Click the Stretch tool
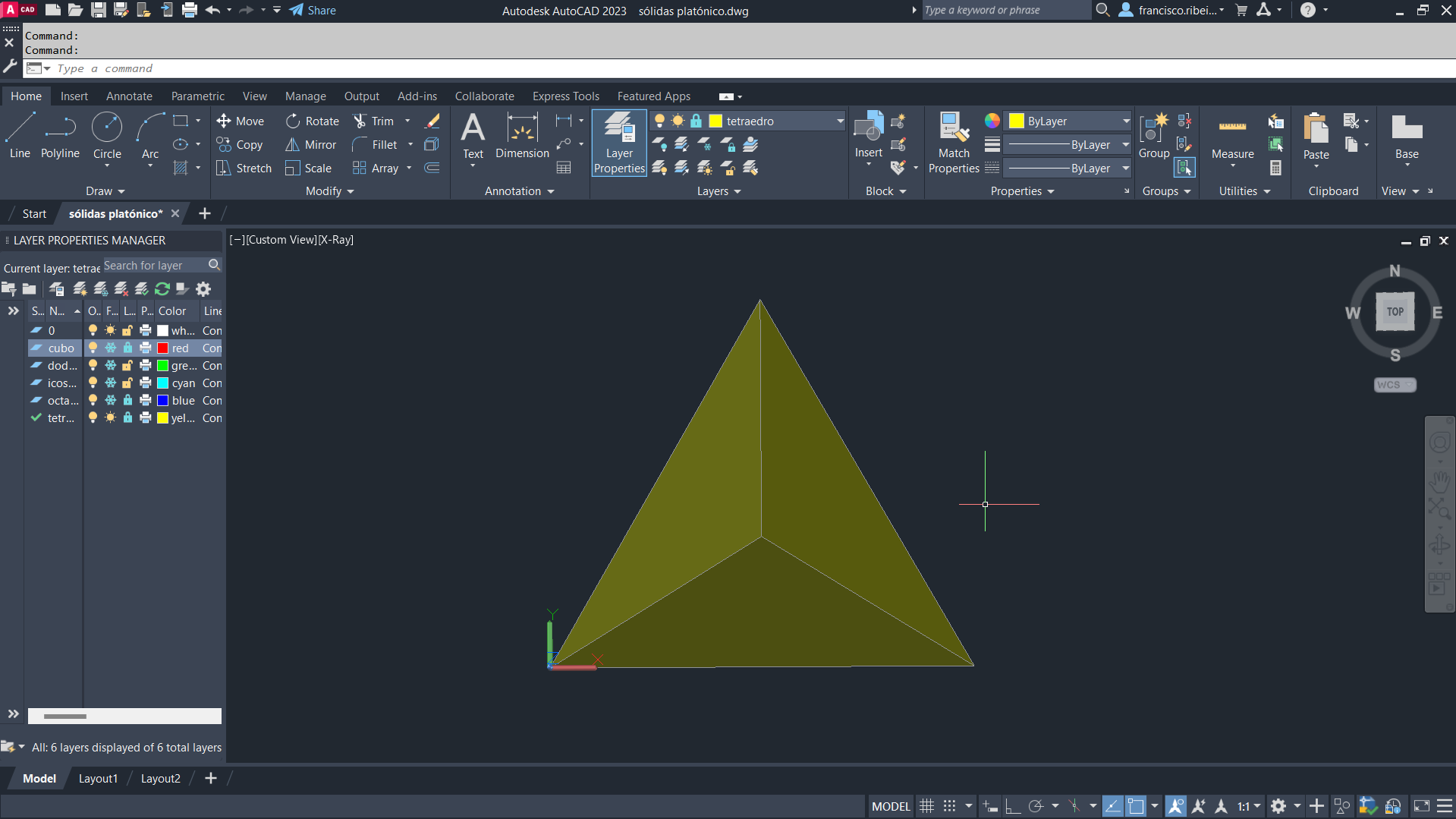1456x819 pixels. pyautogui.click(x=244, y=168)
